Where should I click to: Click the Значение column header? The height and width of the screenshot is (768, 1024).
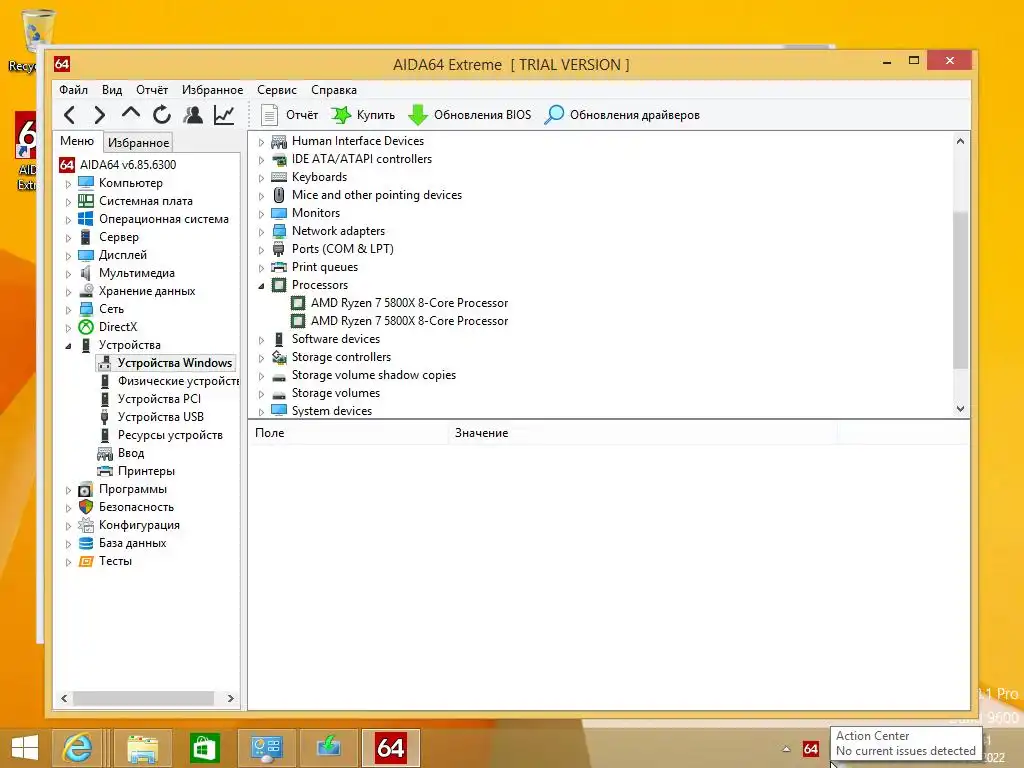pyautogui.click(x=643, y=433)
